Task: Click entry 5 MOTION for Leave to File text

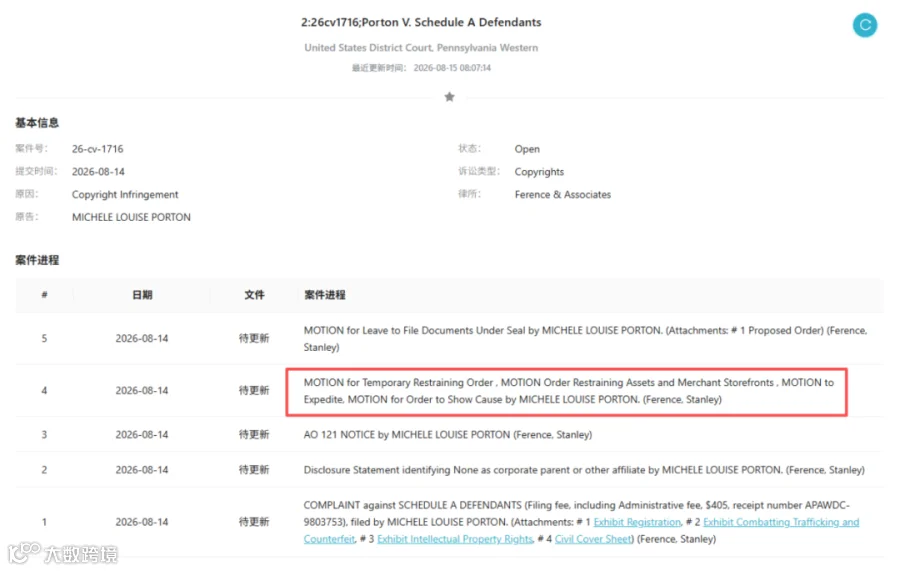Action: click(585, 339)
